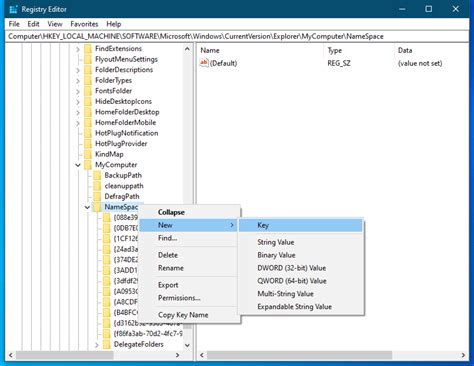Image resolution: width=474 pixels, height=366 pixels.
Task: Expand the DelegateFolders key
Action: tap(96, 345)
